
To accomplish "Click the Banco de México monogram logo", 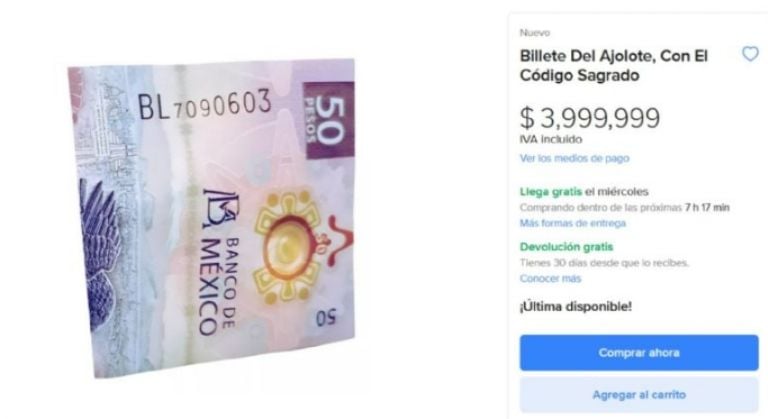I will coord(221,209).
